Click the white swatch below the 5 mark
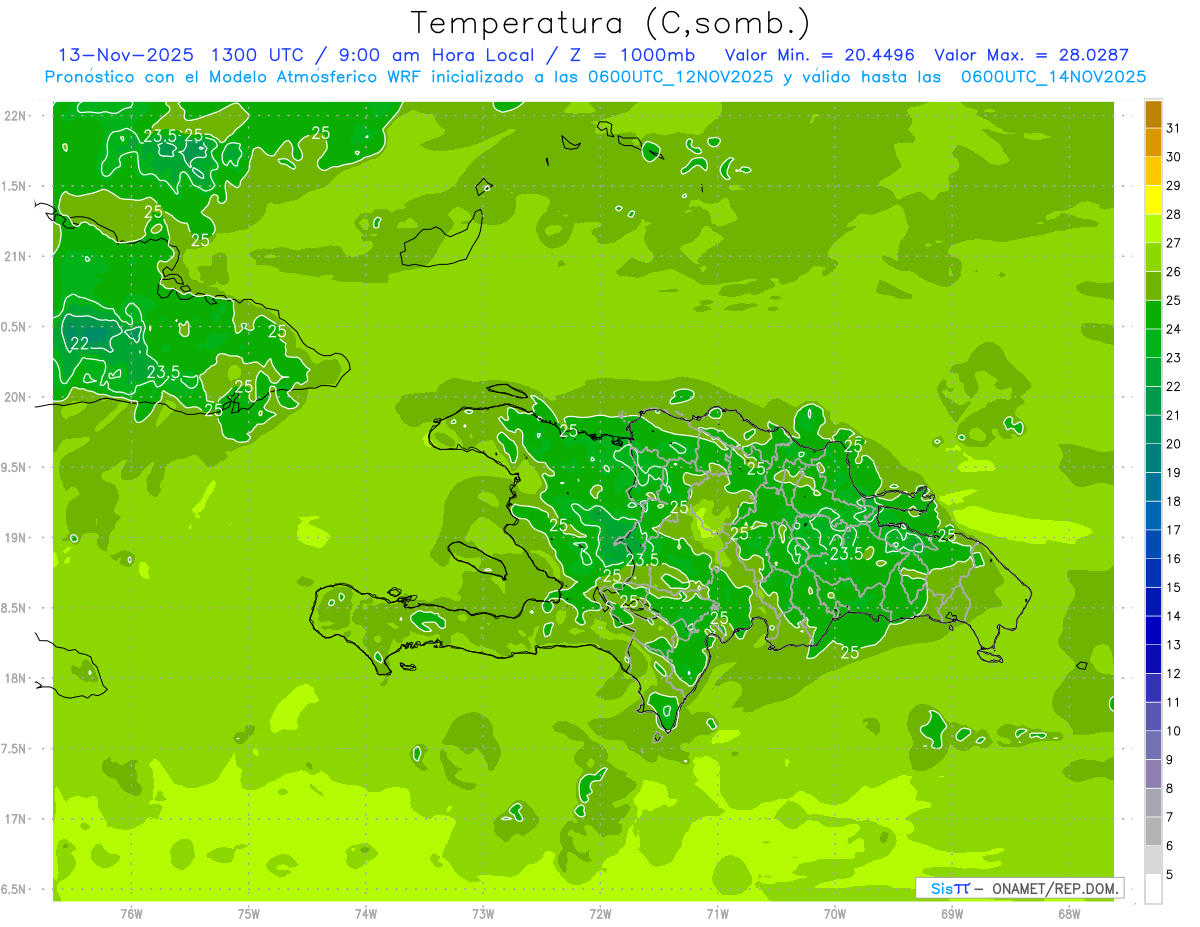 tap(1153, 889)
